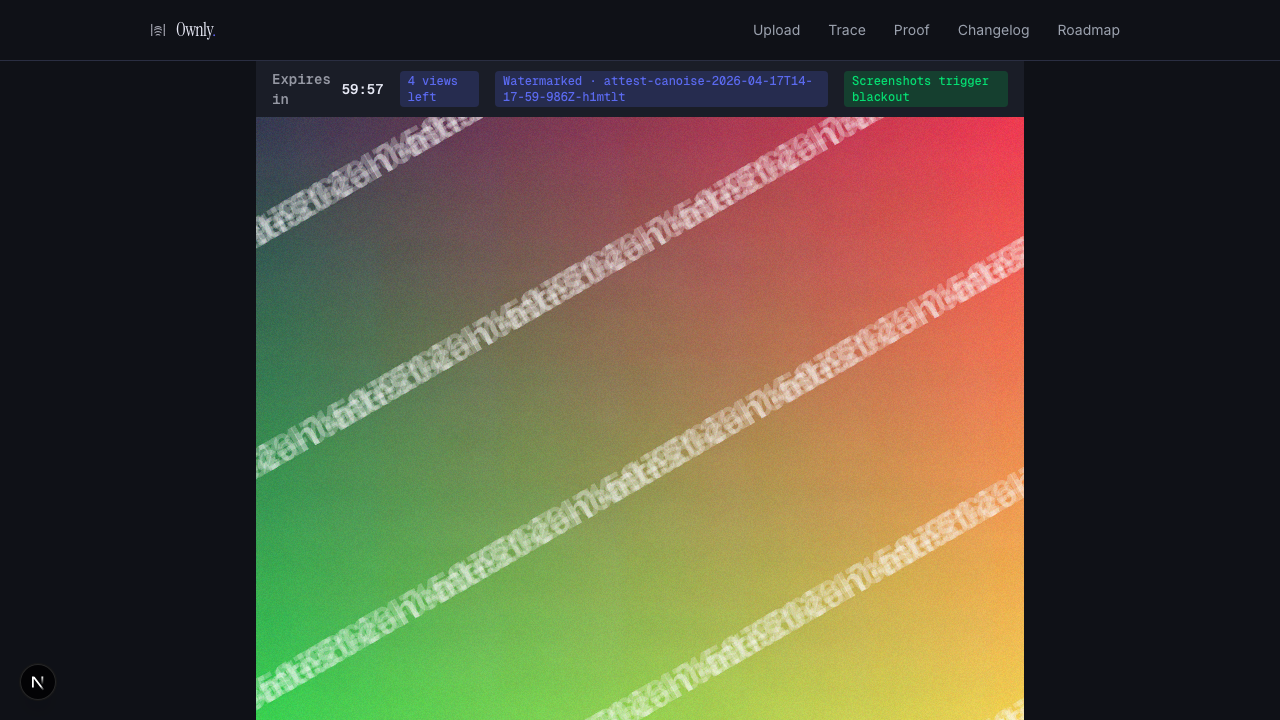Go to the Trace page
The image size is (1280, 720).
click(846, 30)
